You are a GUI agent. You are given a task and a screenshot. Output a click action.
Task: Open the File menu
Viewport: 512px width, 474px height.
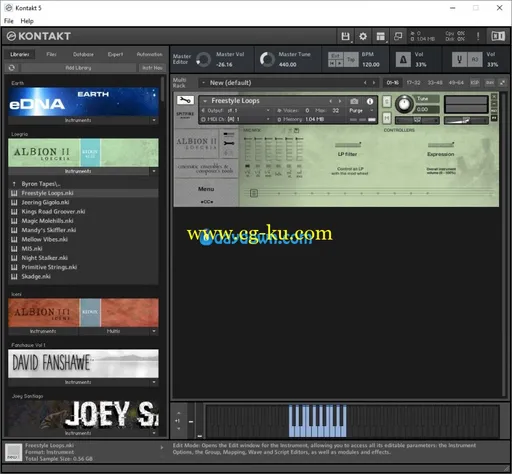[x=9, y=21]
